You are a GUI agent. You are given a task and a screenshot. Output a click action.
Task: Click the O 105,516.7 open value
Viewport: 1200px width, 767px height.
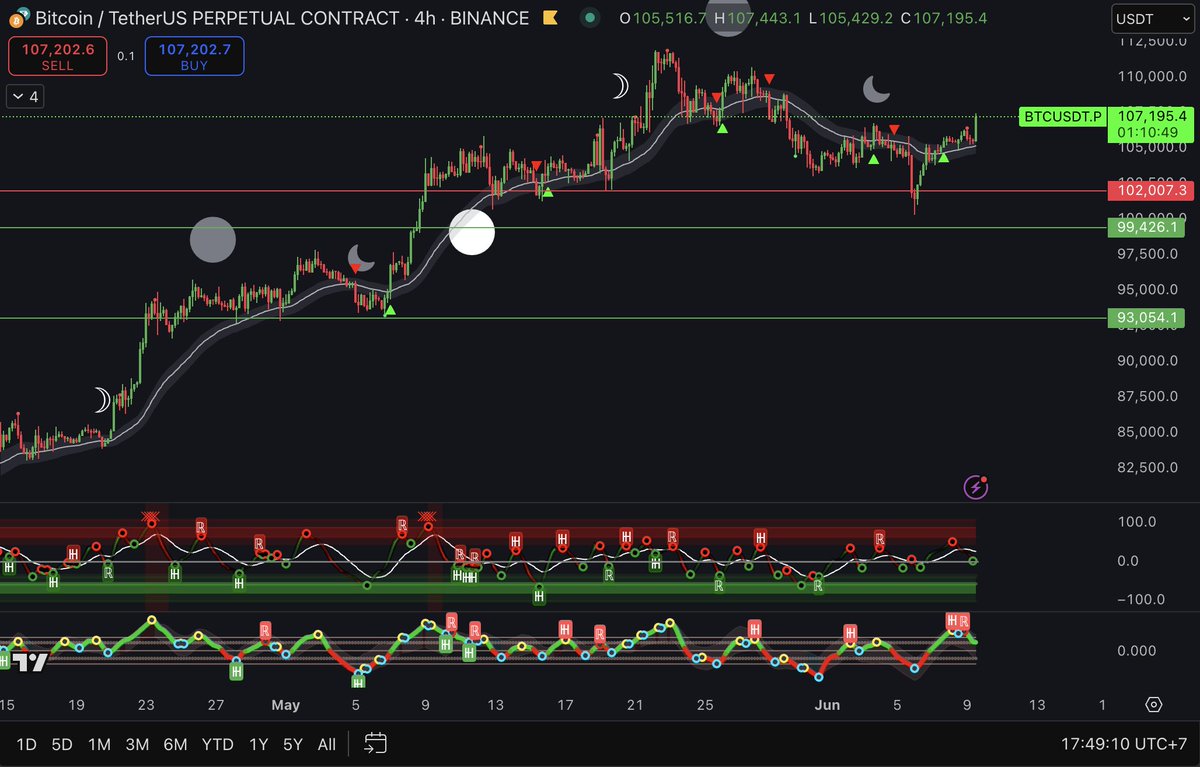pyautogui.click(x=663, y=18)
